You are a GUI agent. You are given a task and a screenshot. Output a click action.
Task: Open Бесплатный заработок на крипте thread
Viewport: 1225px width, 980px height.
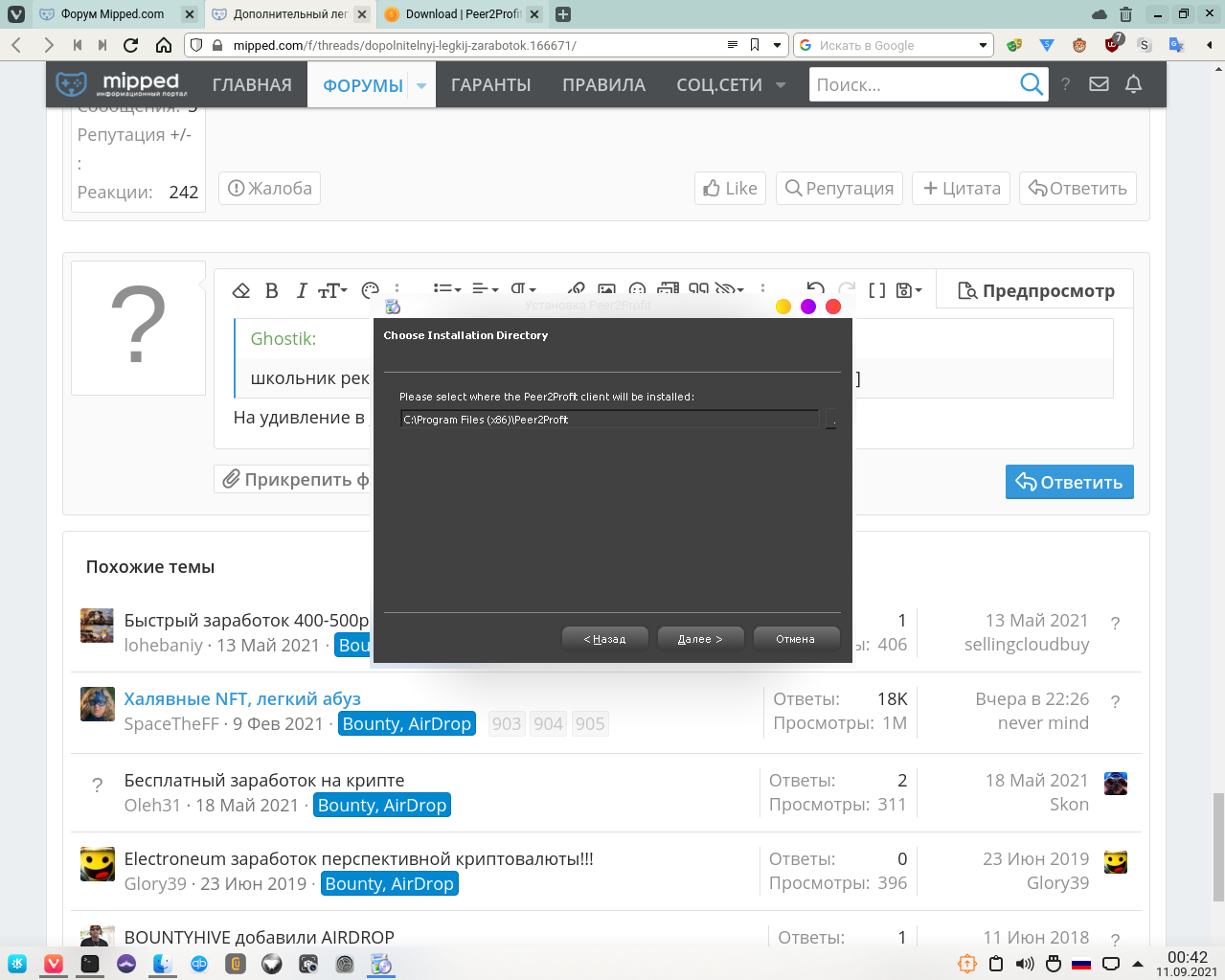tap(264, 780)
